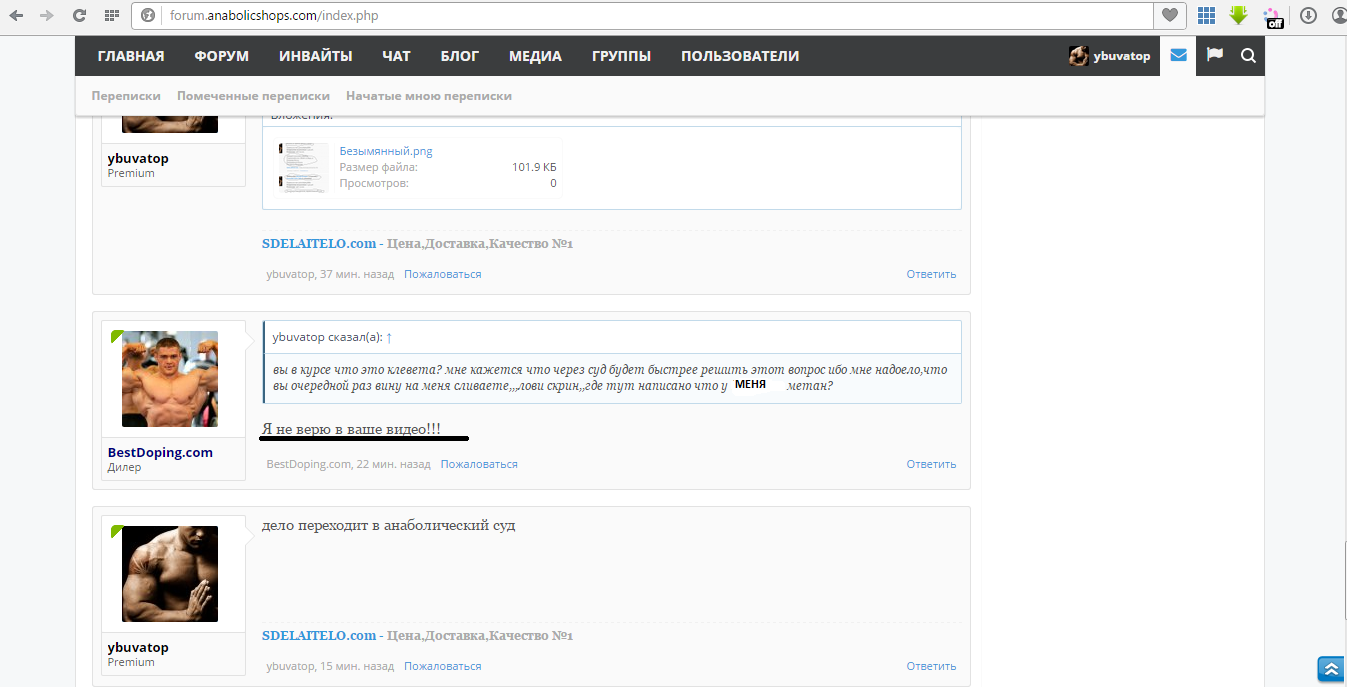This screenshot has height=687, width=1347.
Task: Open the Безымянный.png attachment thumbnail
Action: 304,167
